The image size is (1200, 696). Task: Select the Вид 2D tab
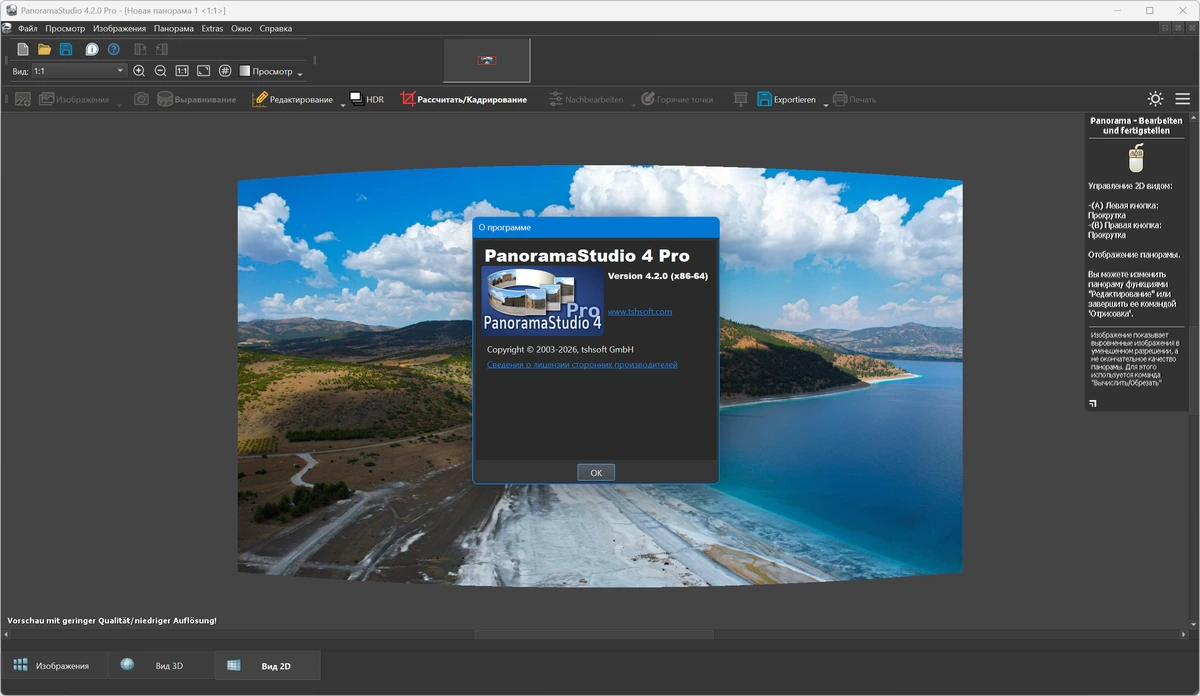[267, 665]
